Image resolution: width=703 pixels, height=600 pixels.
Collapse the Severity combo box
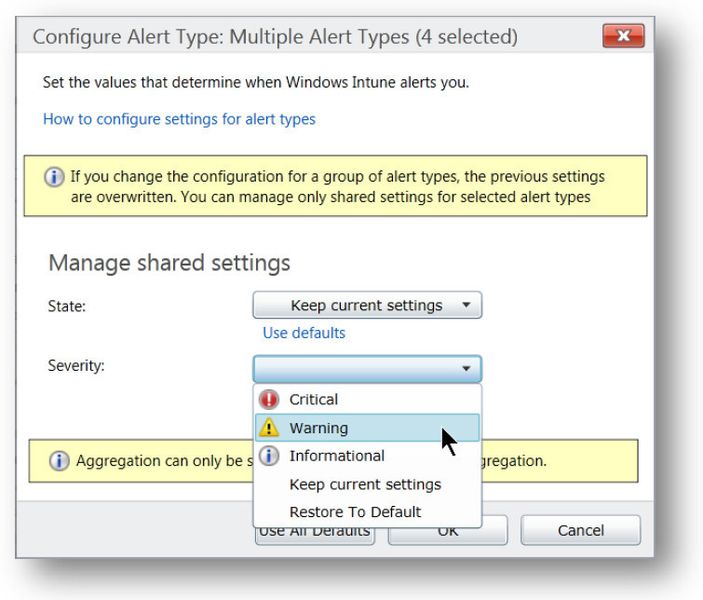(x=367, y=369)
